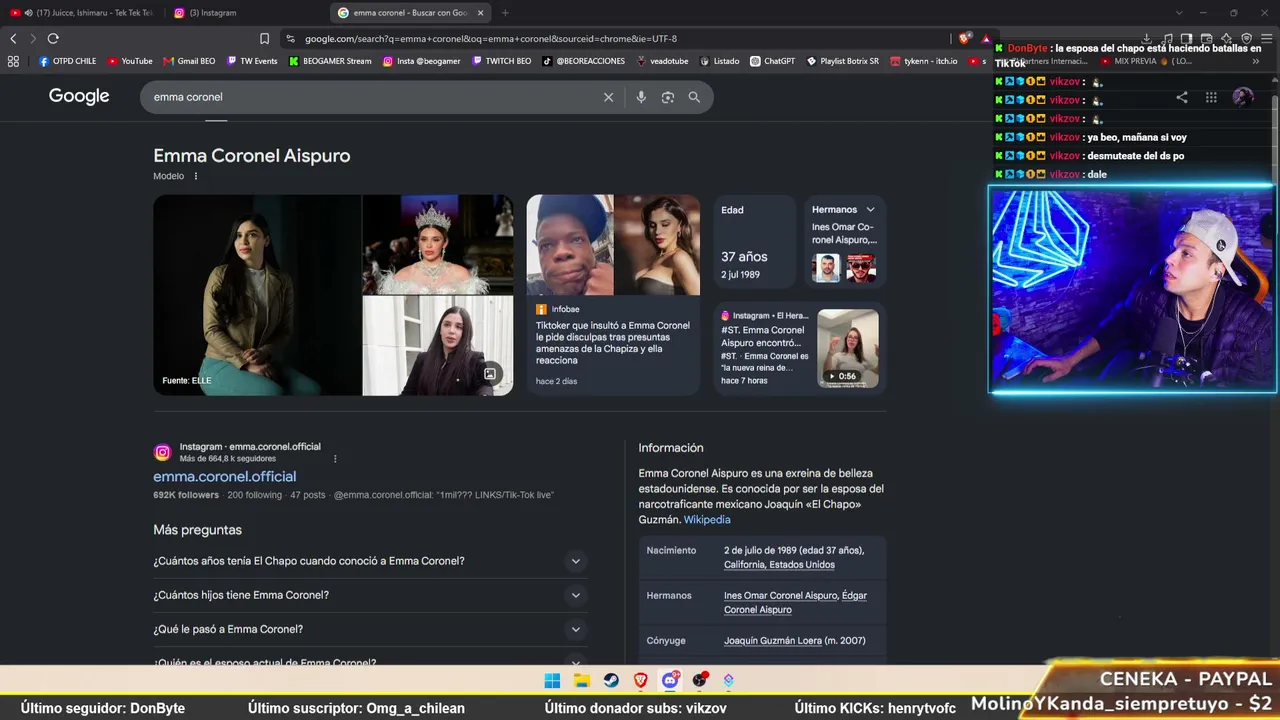The image size is (1280, 720).
Task: Expand the Hermanos dropdown card
Action: [870, 210]
